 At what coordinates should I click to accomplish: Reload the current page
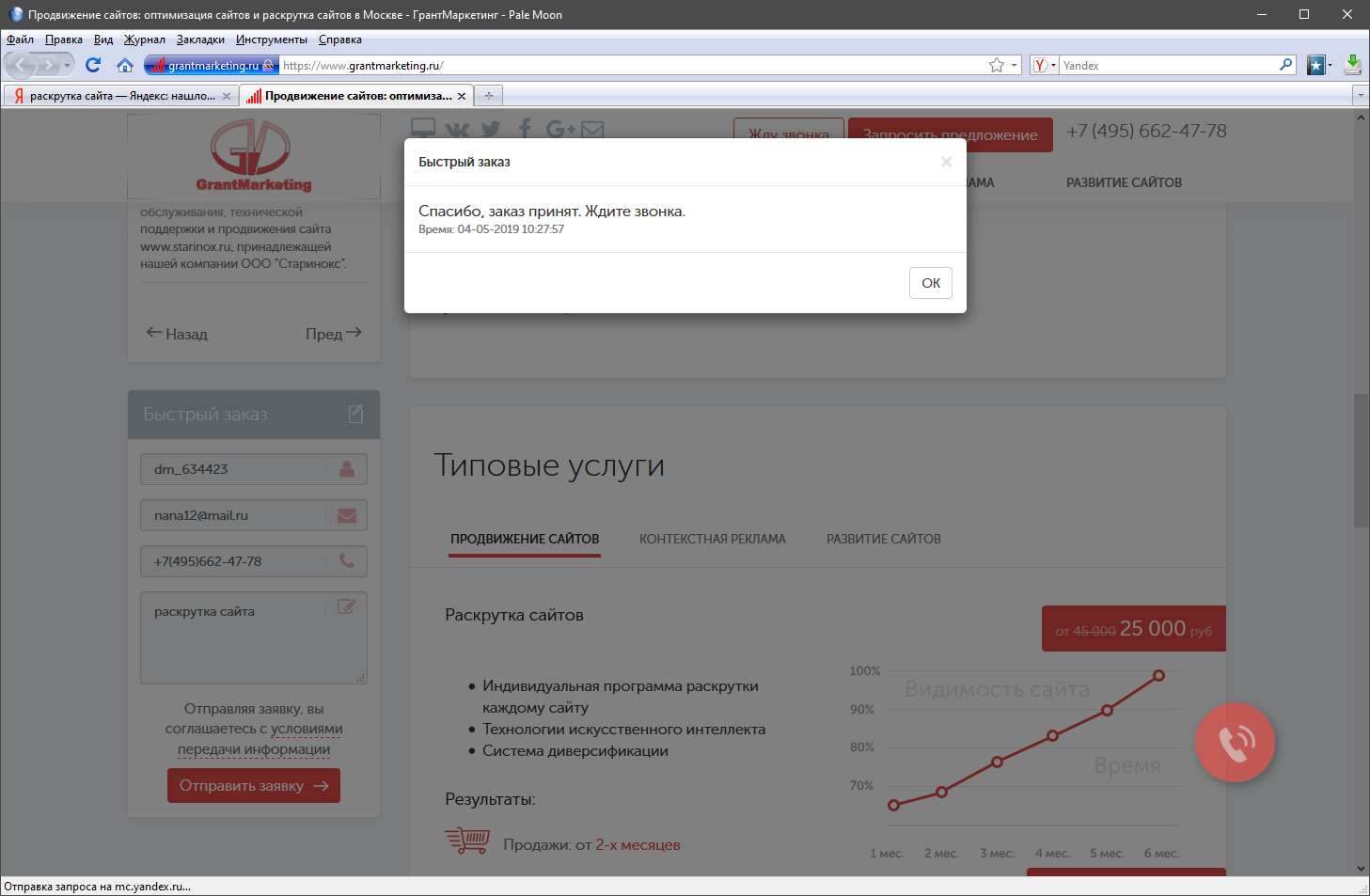click(x=93, y=65)
